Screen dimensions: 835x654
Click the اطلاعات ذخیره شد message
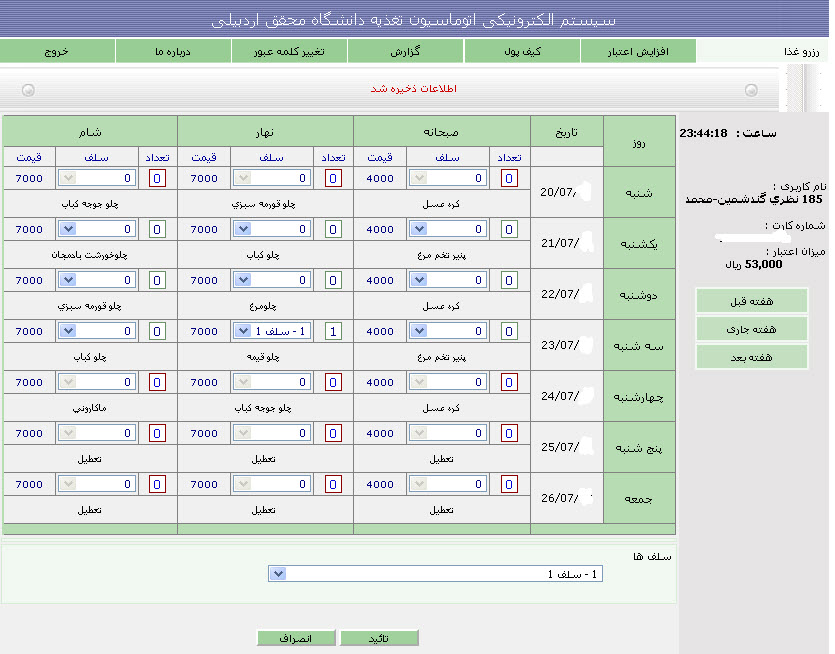click(414, 88)
